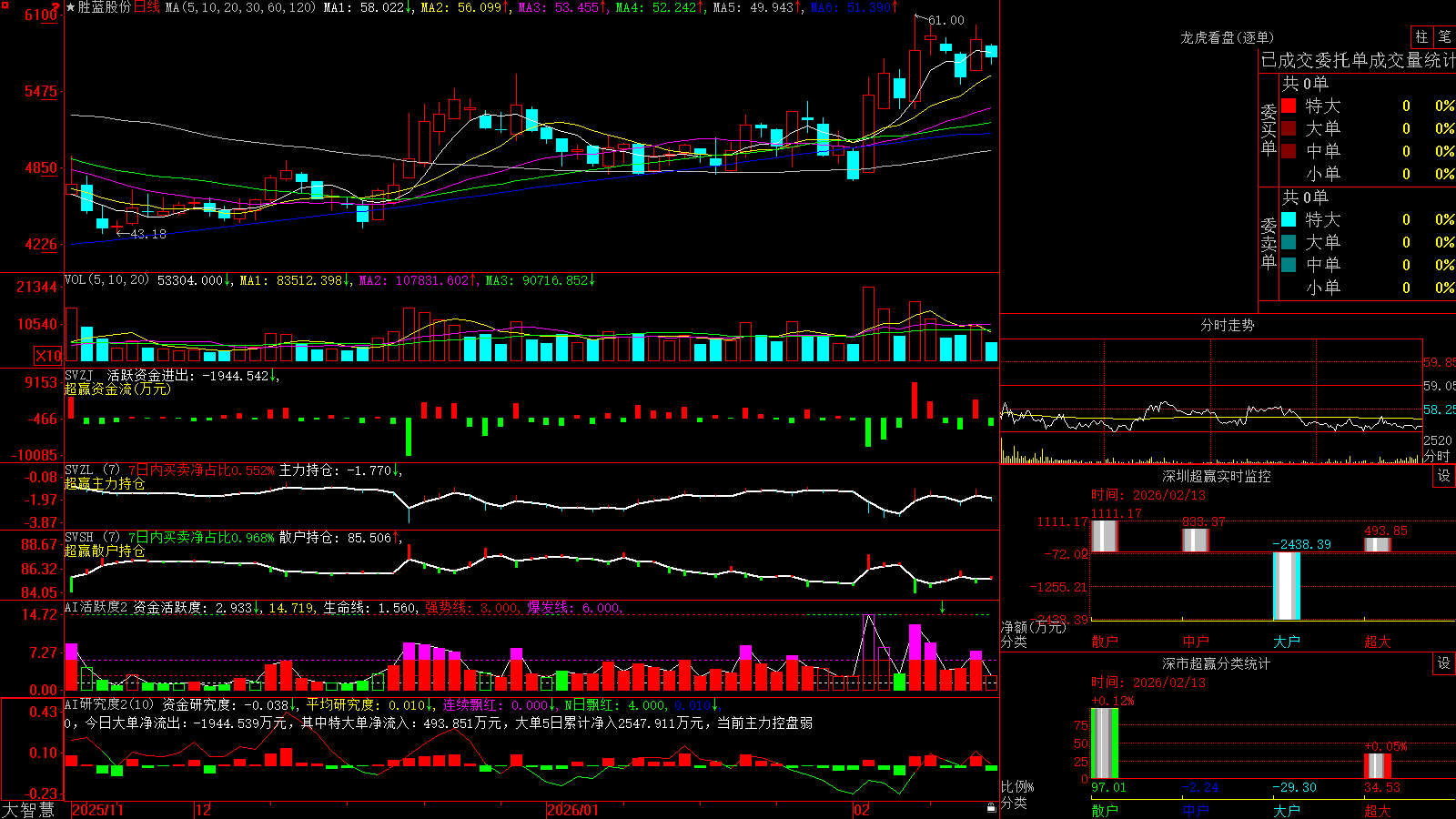Click the 超大 bar valued 493.85

[x=1377, y=544]
